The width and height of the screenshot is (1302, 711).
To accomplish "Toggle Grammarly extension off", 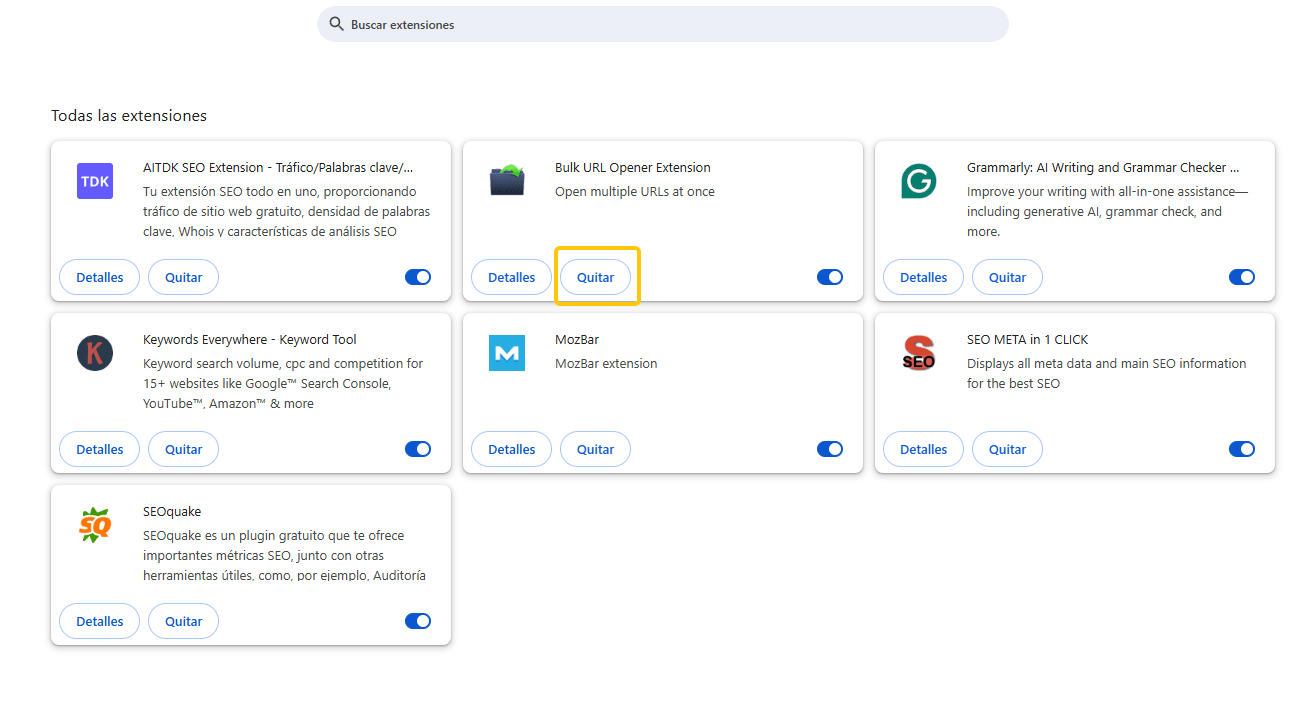I will [x=1242, y=277].
